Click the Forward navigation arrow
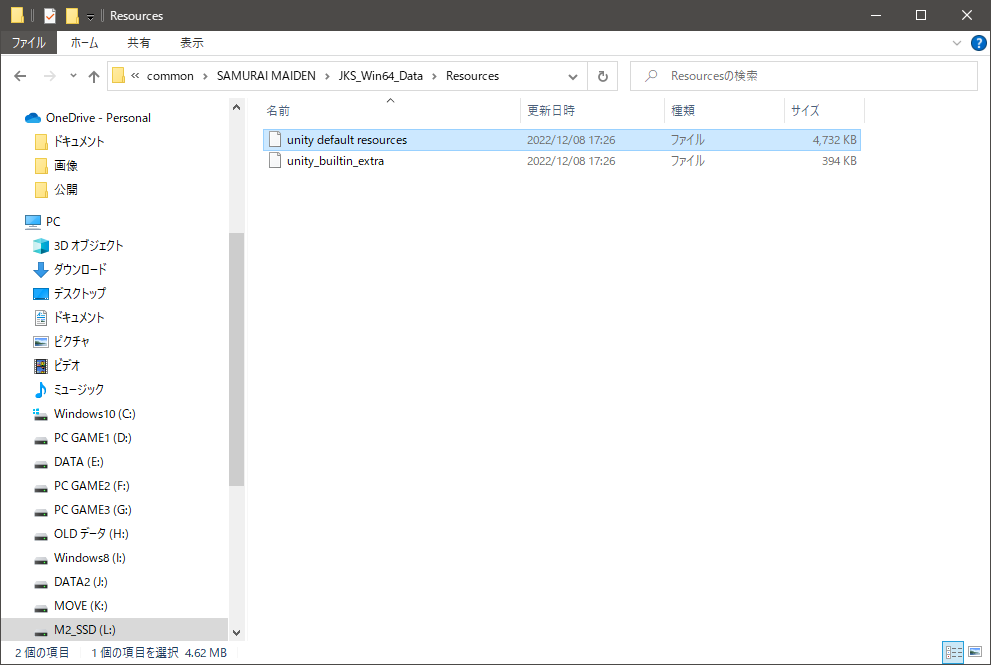Image resolution: width=991 pixels, height=665 pixels. [x=49, y=76]
